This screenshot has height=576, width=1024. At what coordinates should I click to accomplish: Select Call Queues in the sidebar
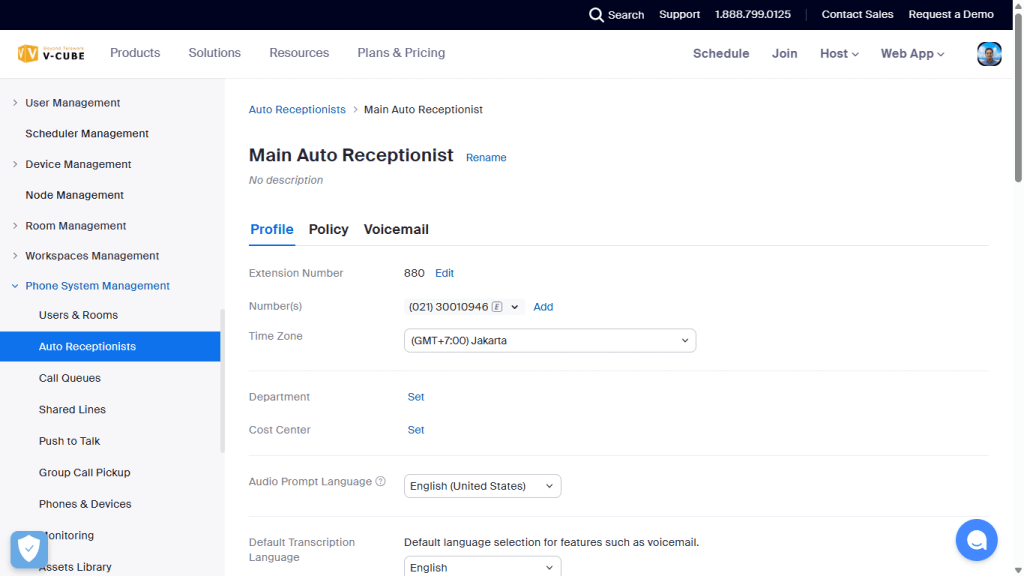click(x=70, y=378)
